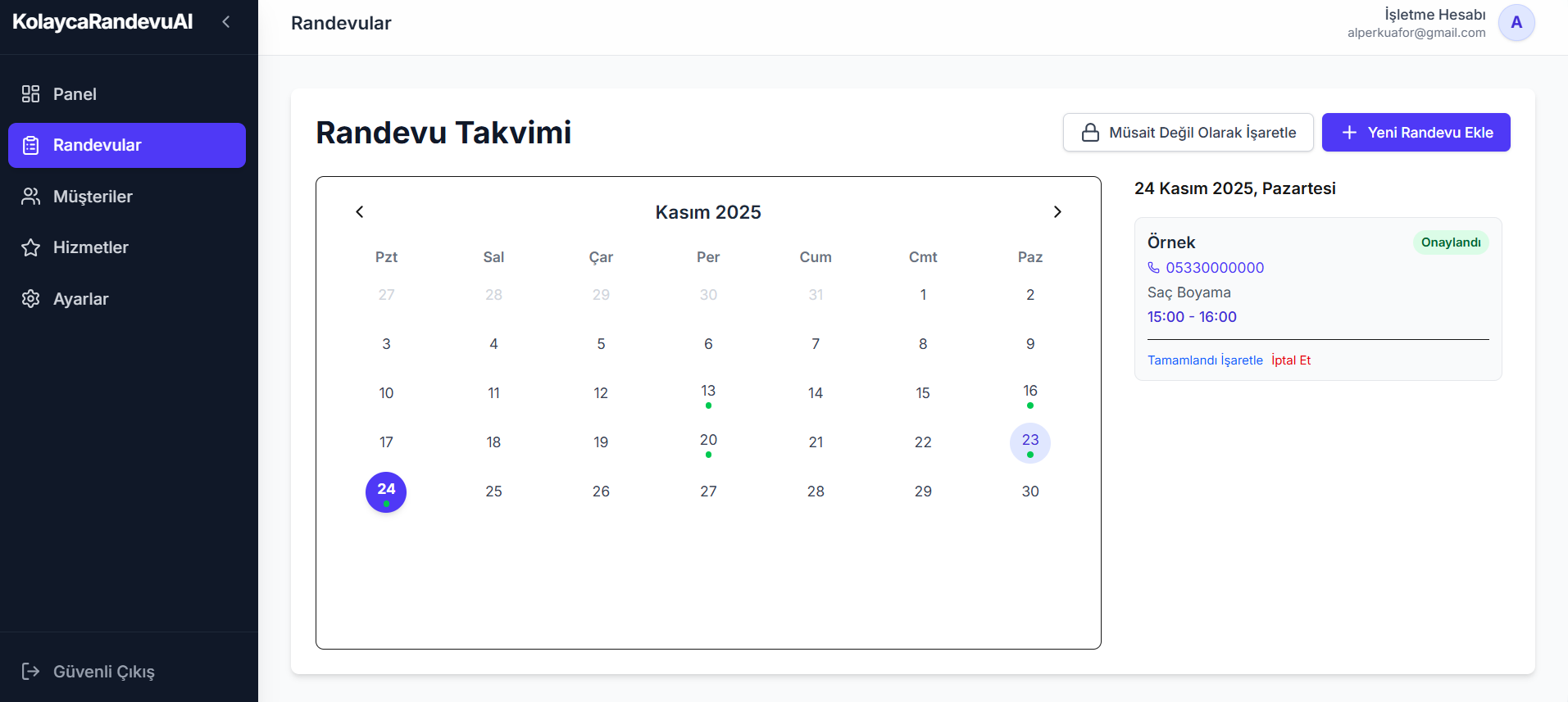The width and height of the screenshot is (1568, 702).
Task: Go to previous month in calendar
Action: (359, 212)
